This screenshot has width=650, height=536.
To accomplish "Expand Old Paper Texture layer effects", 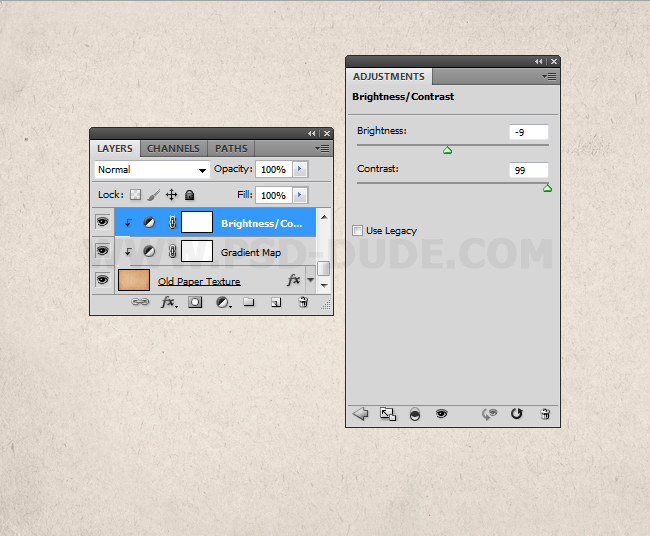I will point(310,280).
